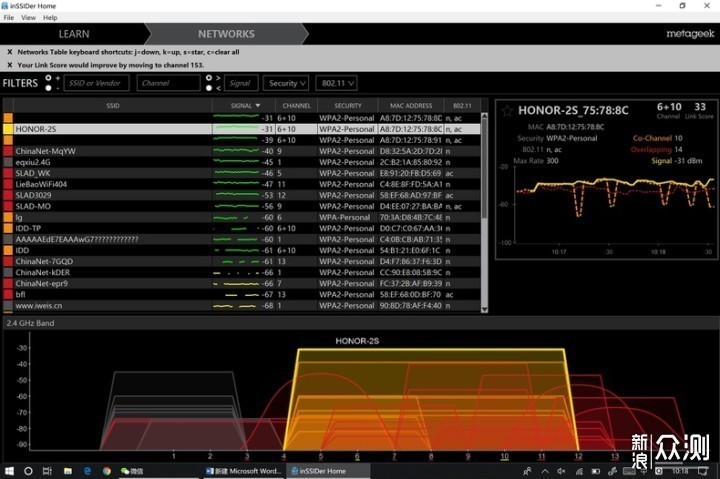Select the less-than signal filter radio
The height and width of the screenshot is (479, 720).
coord(209,88)
